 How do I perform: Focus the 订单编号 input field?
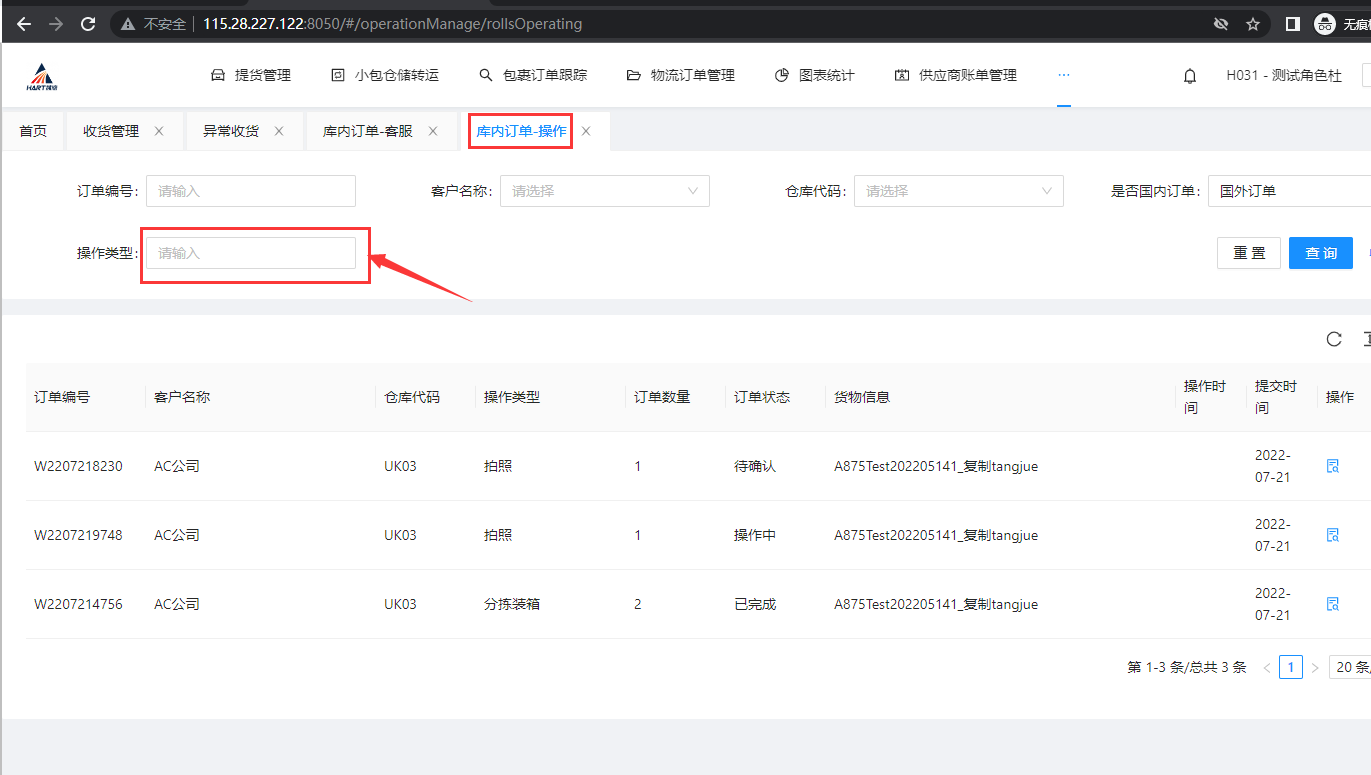[x=251, y=191]
